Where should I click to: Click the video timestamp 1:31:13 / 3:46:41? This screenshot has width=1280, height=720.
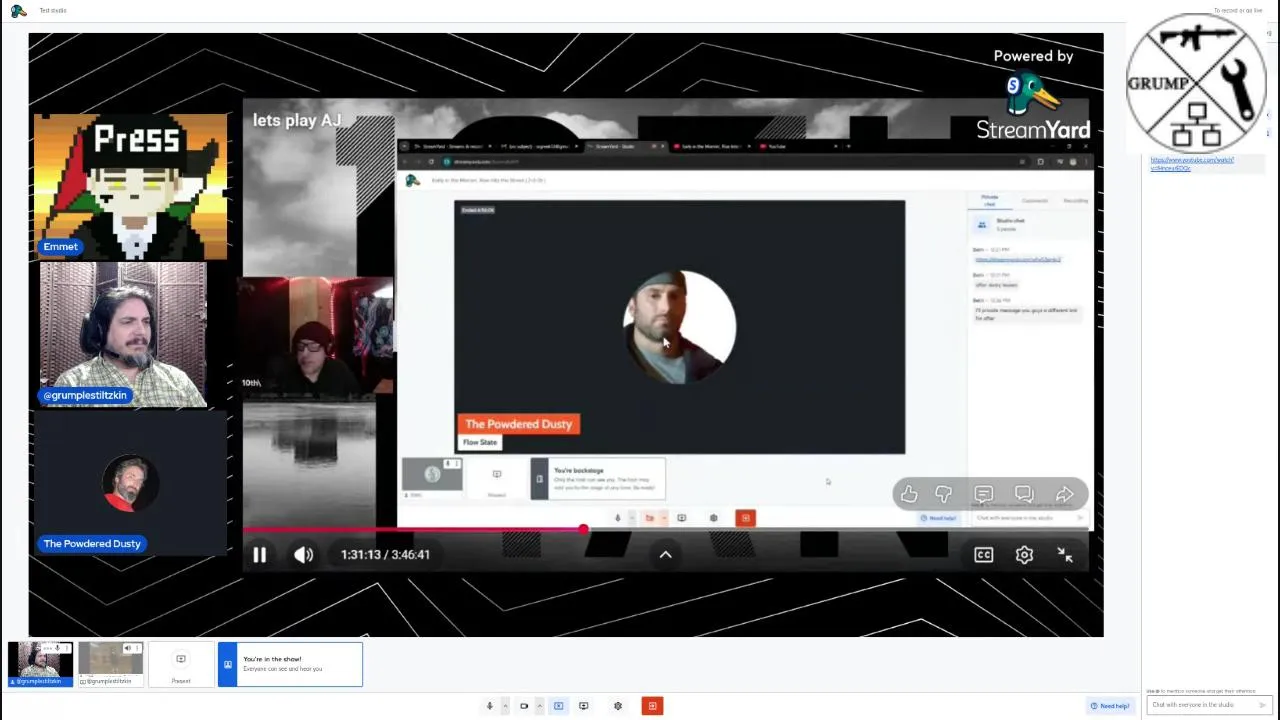[385, 554]
